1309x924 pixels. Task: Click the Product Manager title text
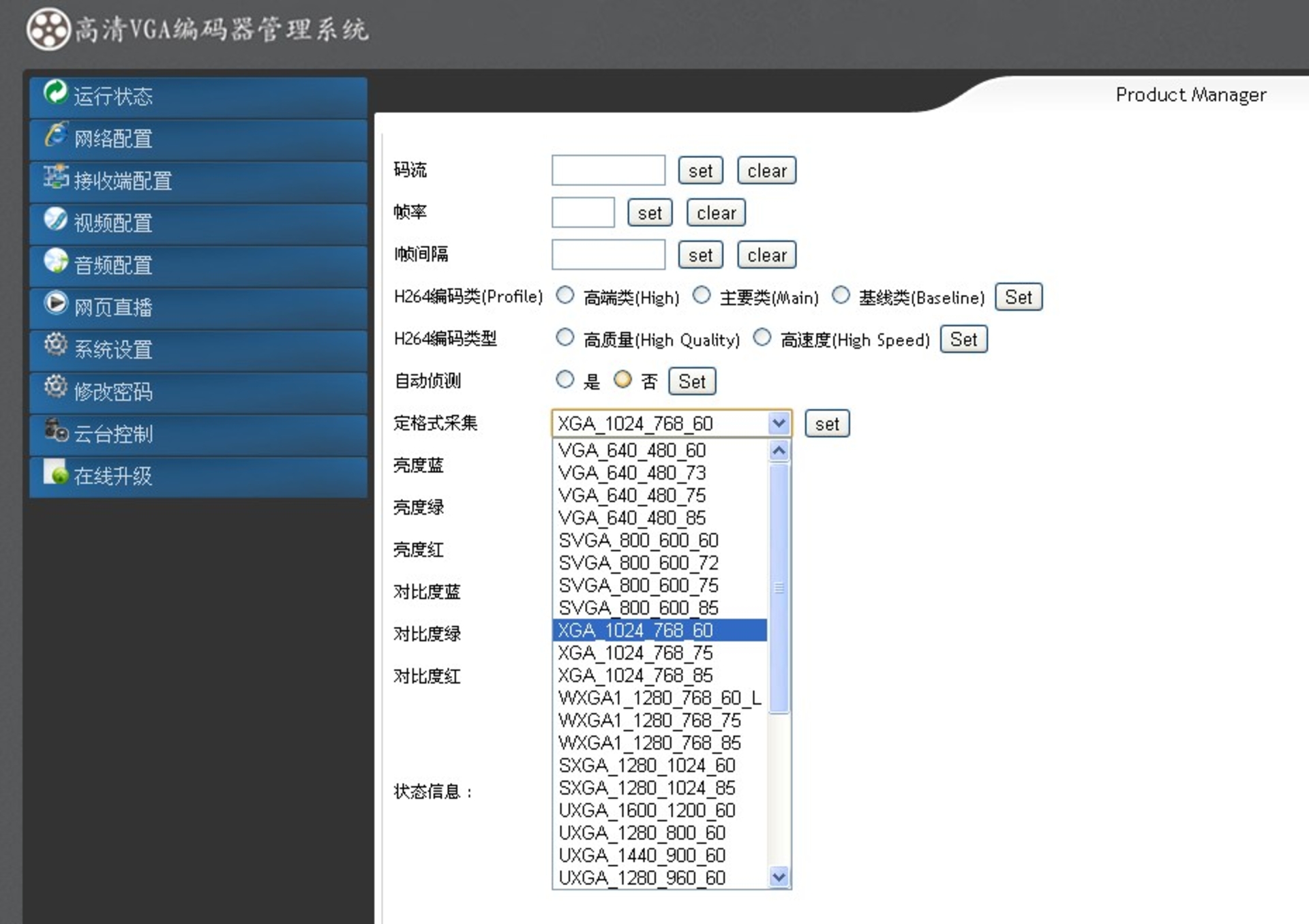pos(1191,95)
